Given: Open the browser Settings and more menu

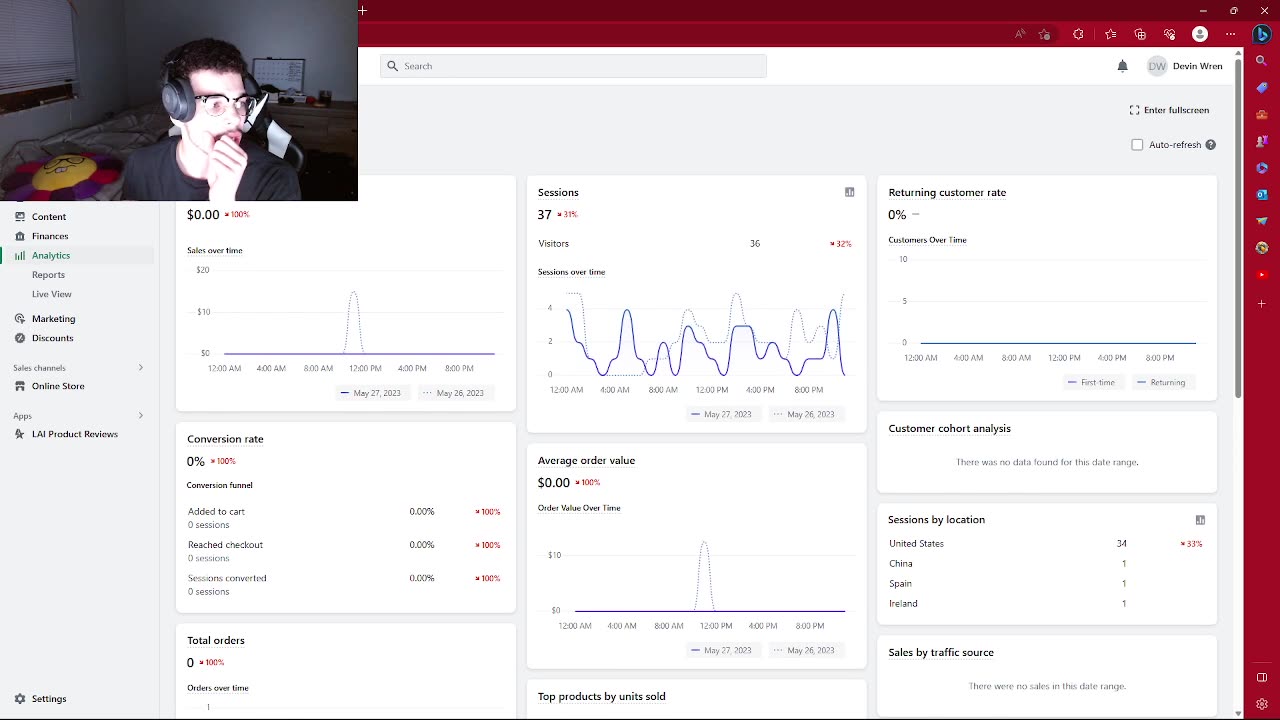Looking at the screenshot, I should click(1230, 34).
